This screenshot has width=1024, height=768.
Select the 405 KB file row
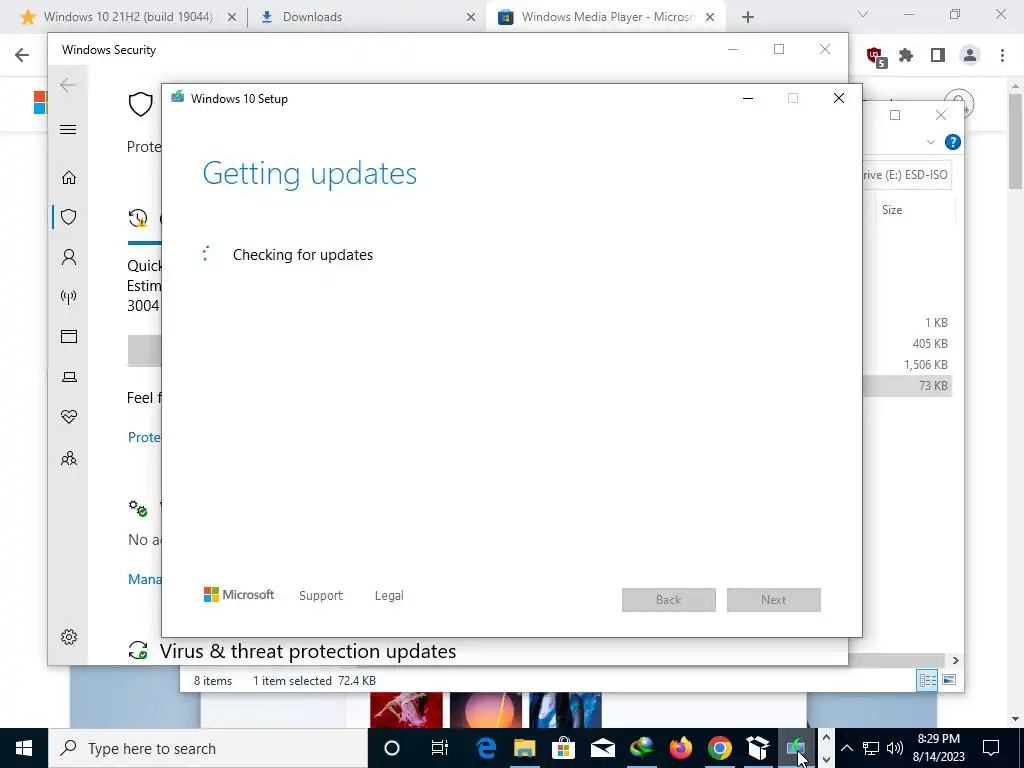click(x=908, y=344)
